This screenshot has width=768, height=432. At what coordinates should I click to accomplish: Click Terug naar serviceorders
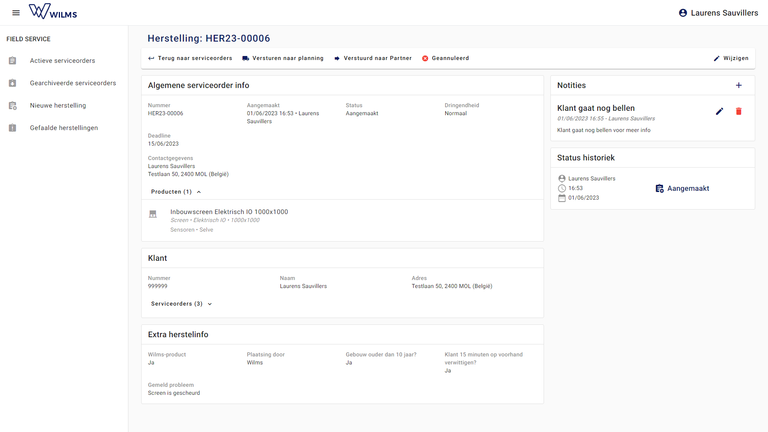click(x=190, y=58)
